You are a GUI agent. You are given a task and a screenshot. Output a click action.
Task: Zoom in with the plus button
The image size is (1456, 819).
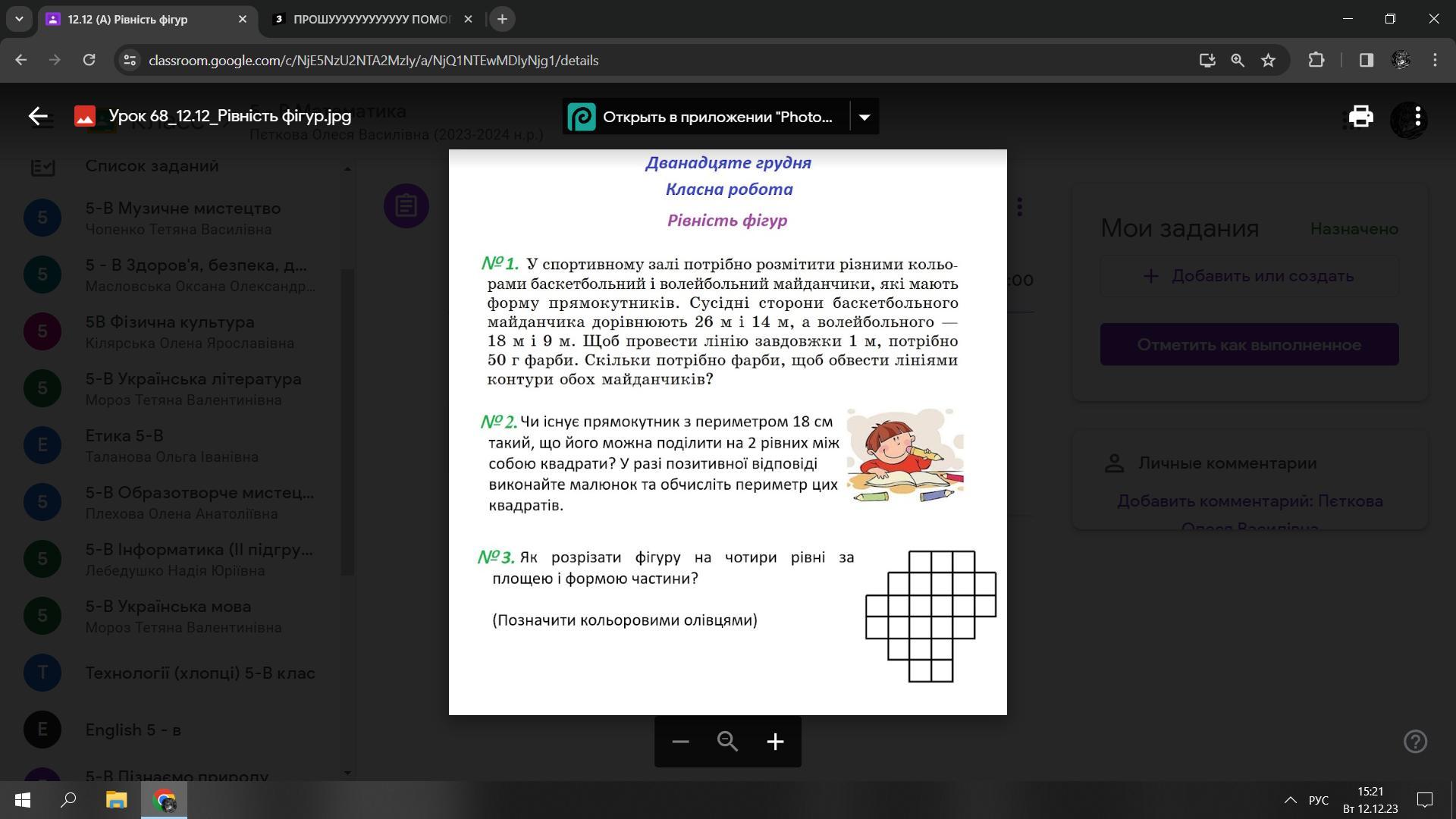click(774, 742)
